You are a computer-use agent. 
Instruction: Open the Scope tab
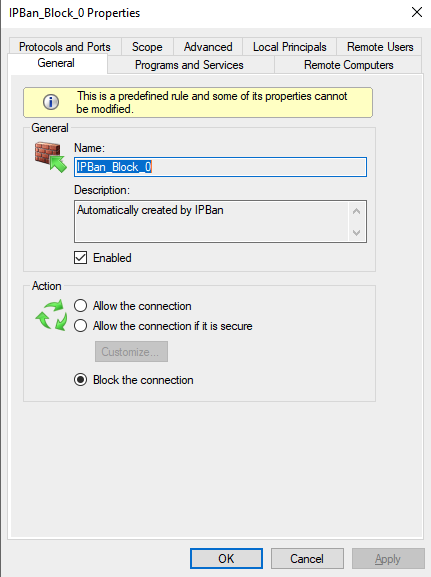coord(147,47)
